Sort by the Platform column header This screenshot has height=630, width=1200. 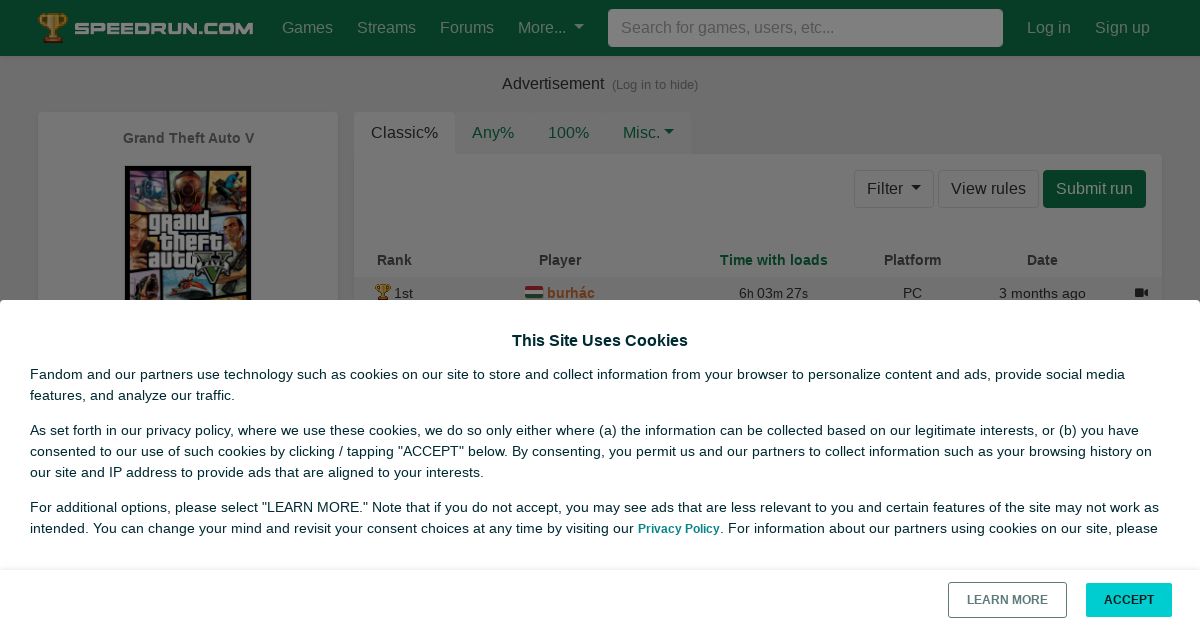pyautogui.click(x=912, y=260)
